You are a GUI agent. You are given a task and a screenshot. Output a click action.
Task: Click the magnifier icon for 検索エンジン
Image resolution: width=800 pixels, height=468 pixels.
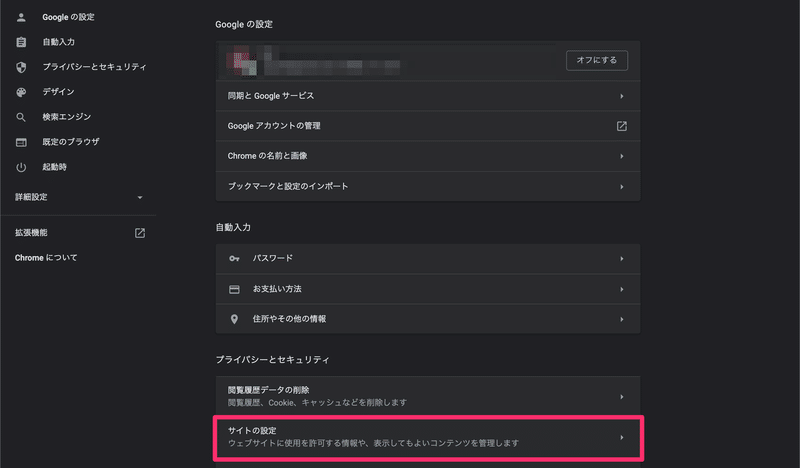pyautogui.click(x=21, y=117)
